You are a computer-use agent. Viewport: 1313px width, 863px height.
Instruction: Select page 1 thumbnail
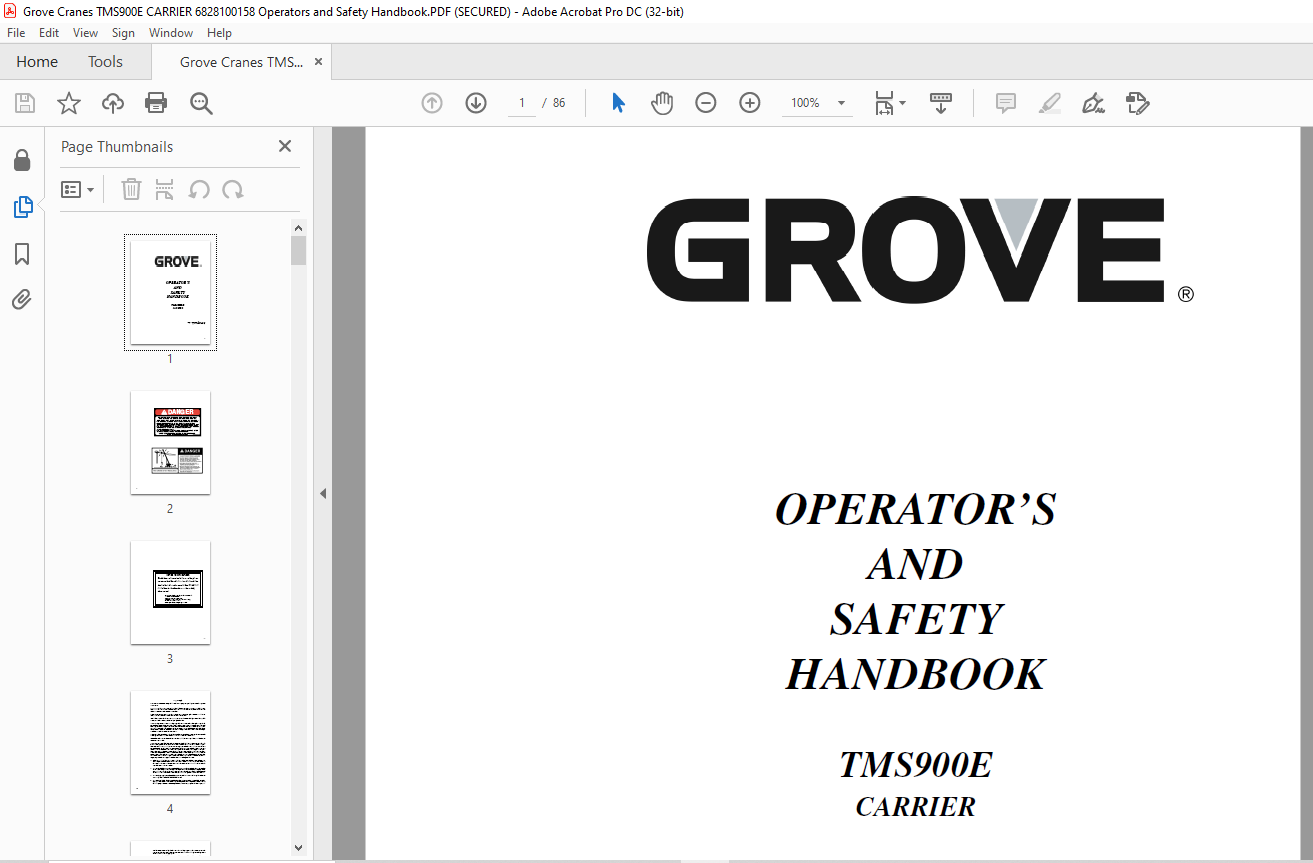[170, 292]
